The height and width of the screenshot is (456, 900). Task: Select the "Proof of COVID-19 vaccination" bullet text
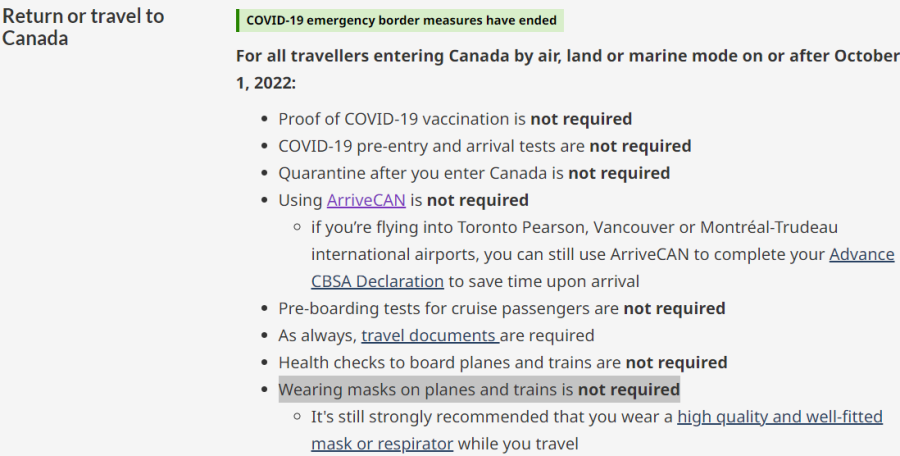pos(403,119)
